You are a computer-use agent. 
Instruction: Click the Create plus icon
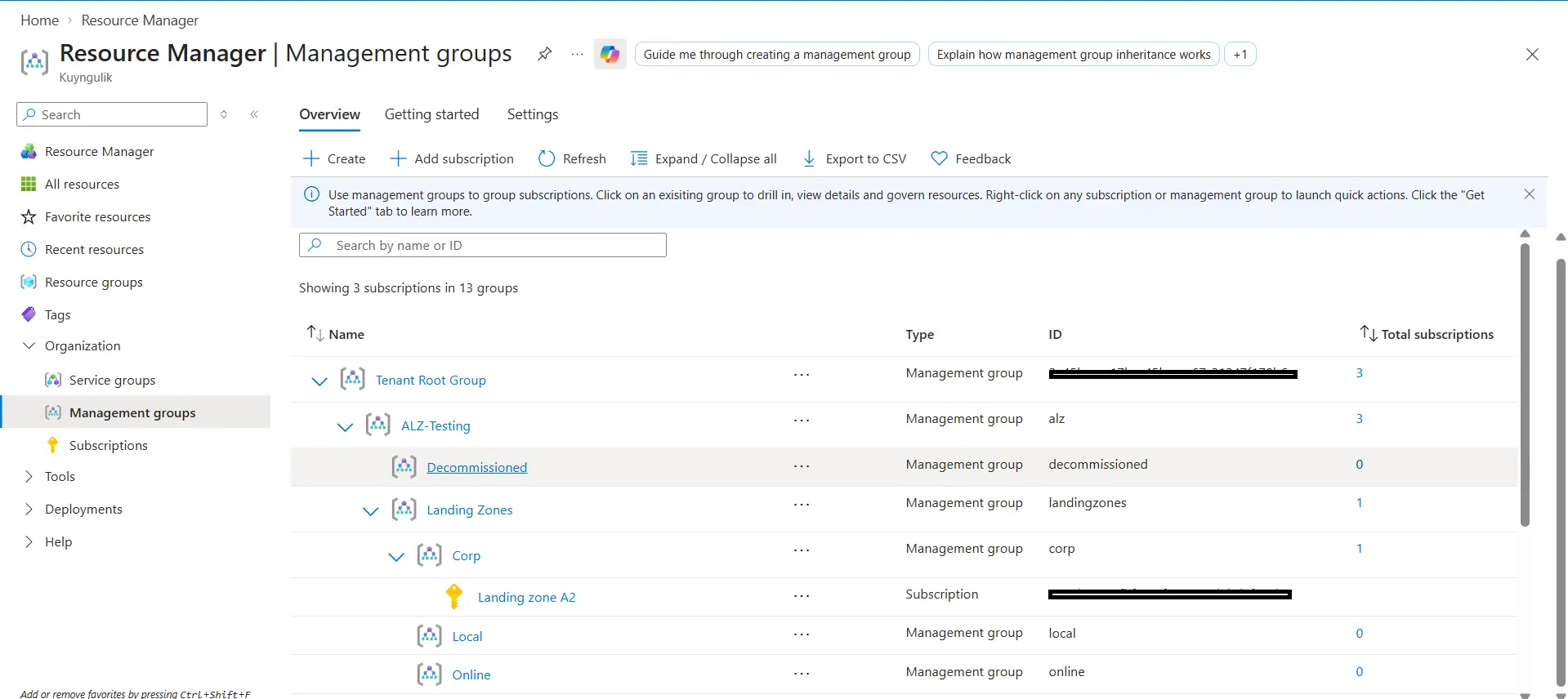coord(311,158)
